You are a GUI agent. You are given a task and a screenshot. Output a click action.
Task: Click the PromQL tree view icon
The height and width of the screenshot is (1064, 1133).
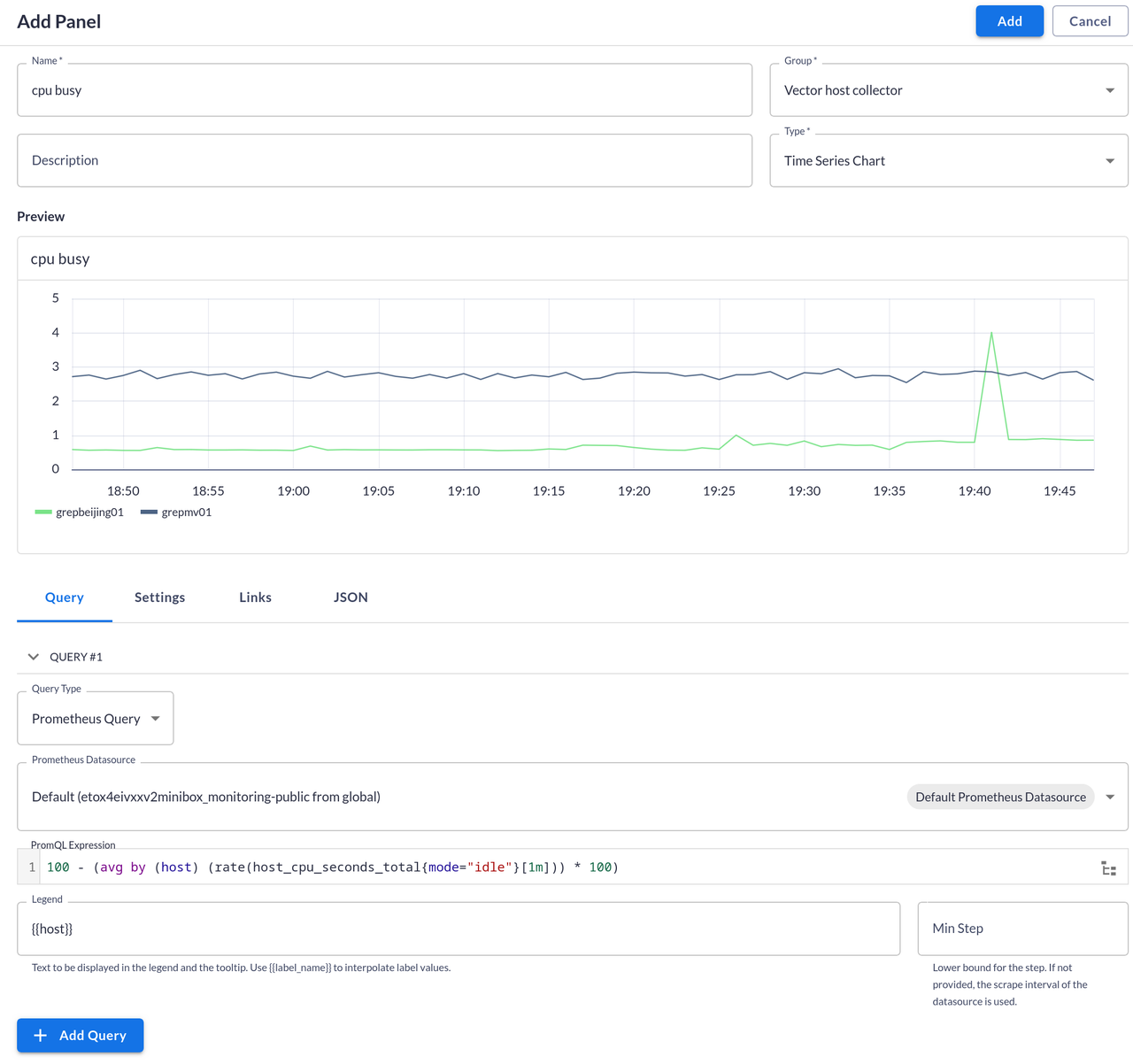point(1108,868)
